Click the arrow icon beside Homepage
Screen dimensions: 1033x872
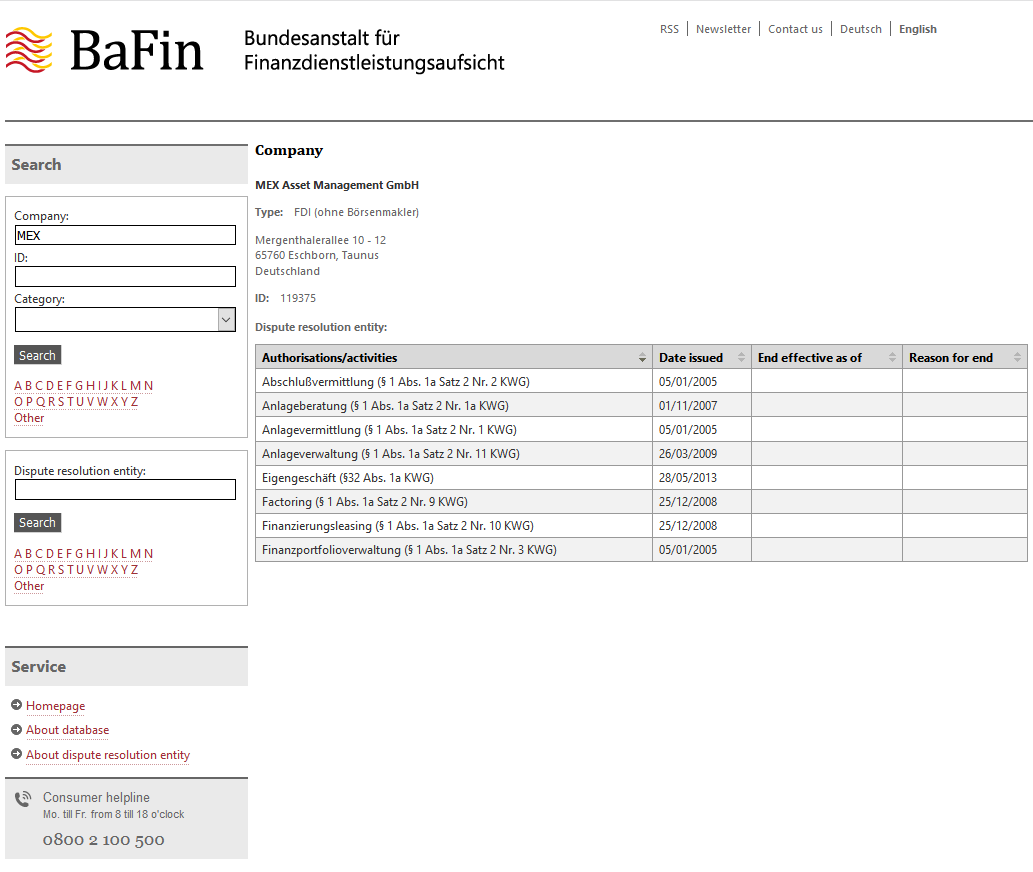click(16, 705)
